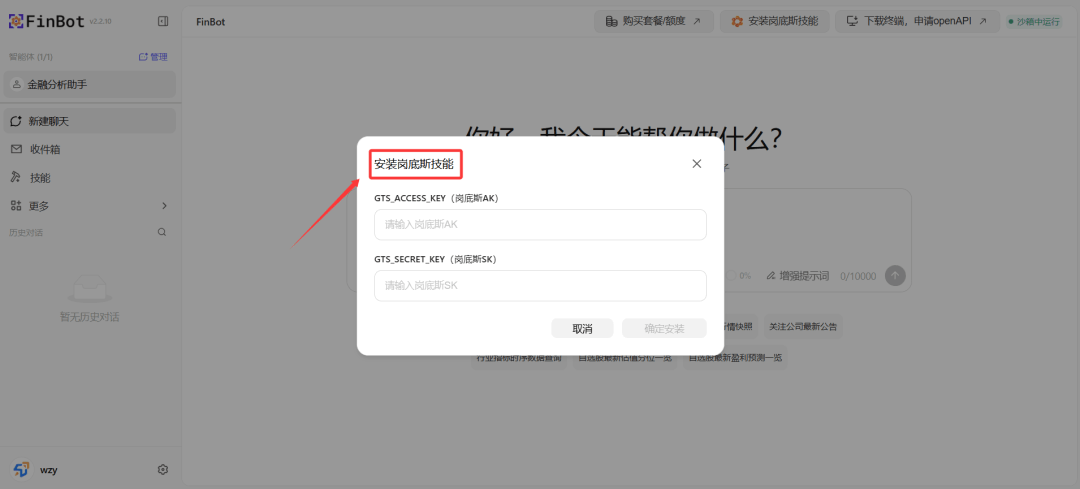The image size is (1080, 489).
Task: Click the GTS_ACCESS_KEY field label
Action: [x=436, y=198]
